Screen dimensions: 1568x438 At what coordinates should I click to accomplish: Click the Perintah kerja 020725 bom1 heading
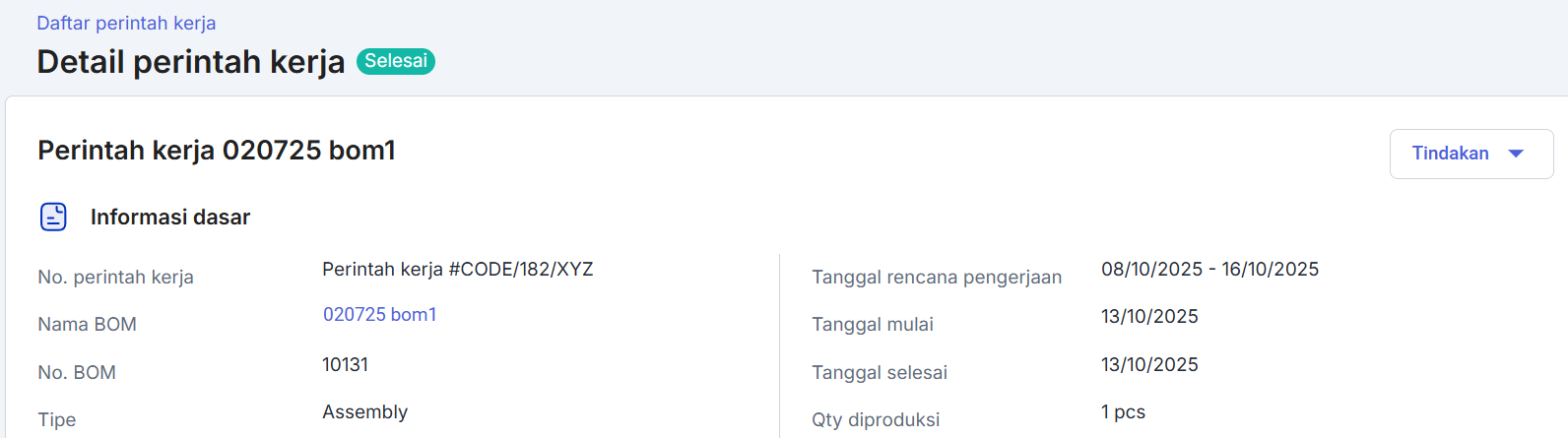(x=217, y=151)
